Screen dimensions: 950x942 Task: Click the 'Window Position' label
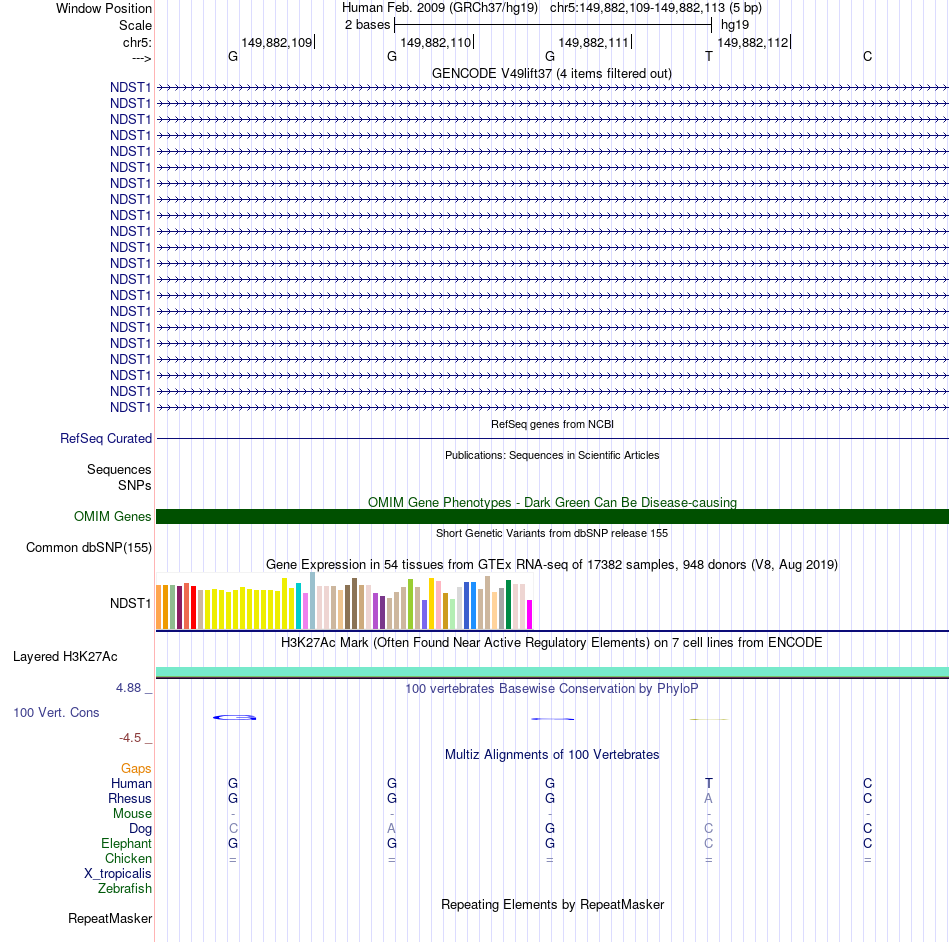104,8
